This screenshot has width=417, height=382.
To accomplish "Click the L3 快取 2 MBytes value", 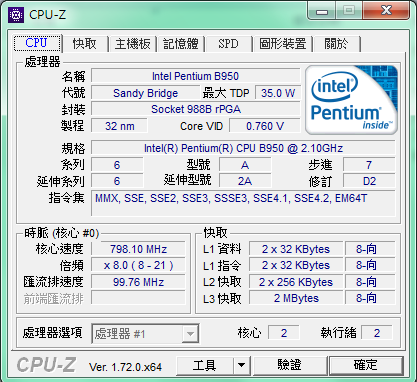I will pyautogui.click(x=296, y=298).
